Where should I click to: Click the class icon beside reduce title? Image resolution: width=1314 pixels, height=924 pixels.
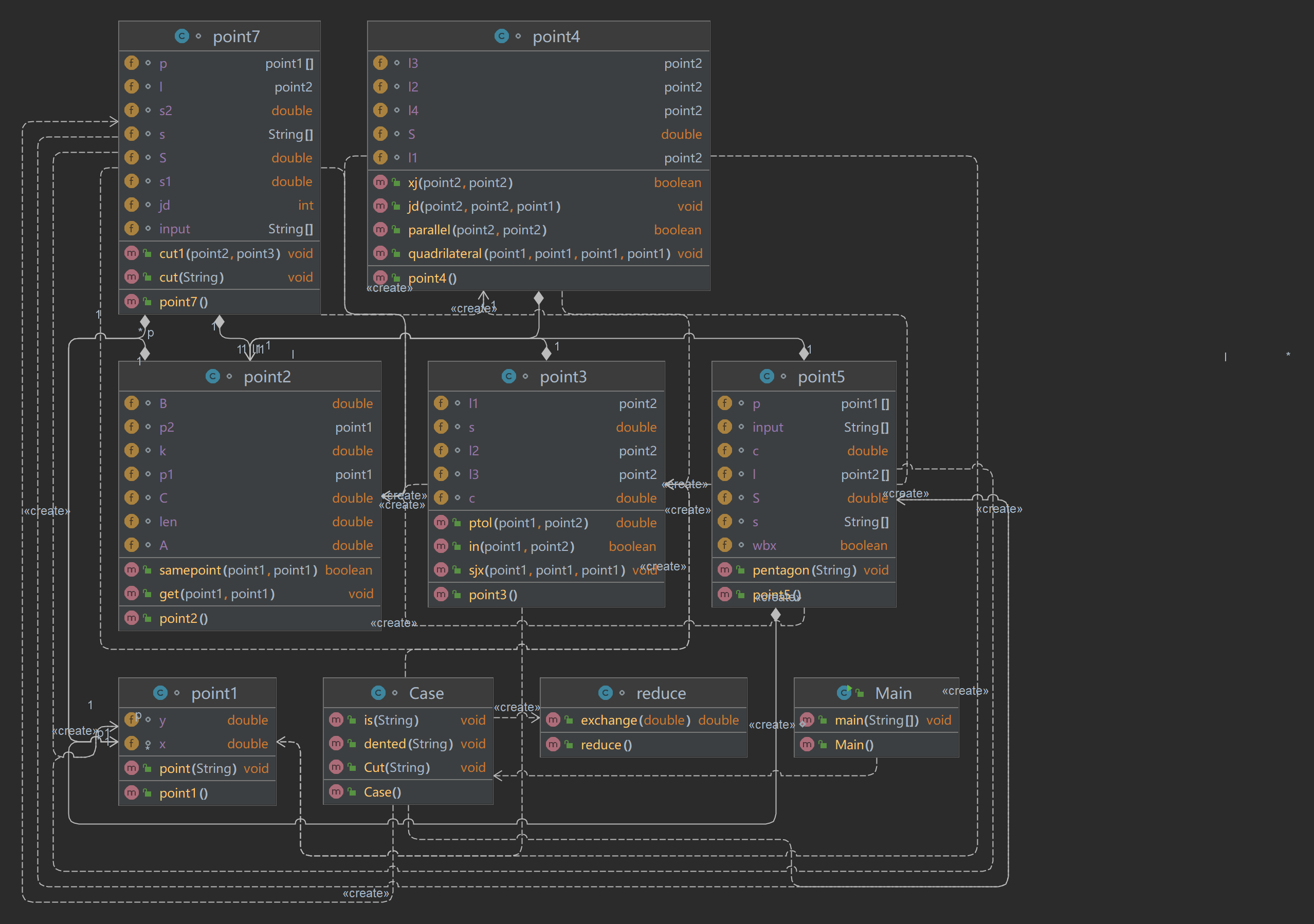pos(606,693)
